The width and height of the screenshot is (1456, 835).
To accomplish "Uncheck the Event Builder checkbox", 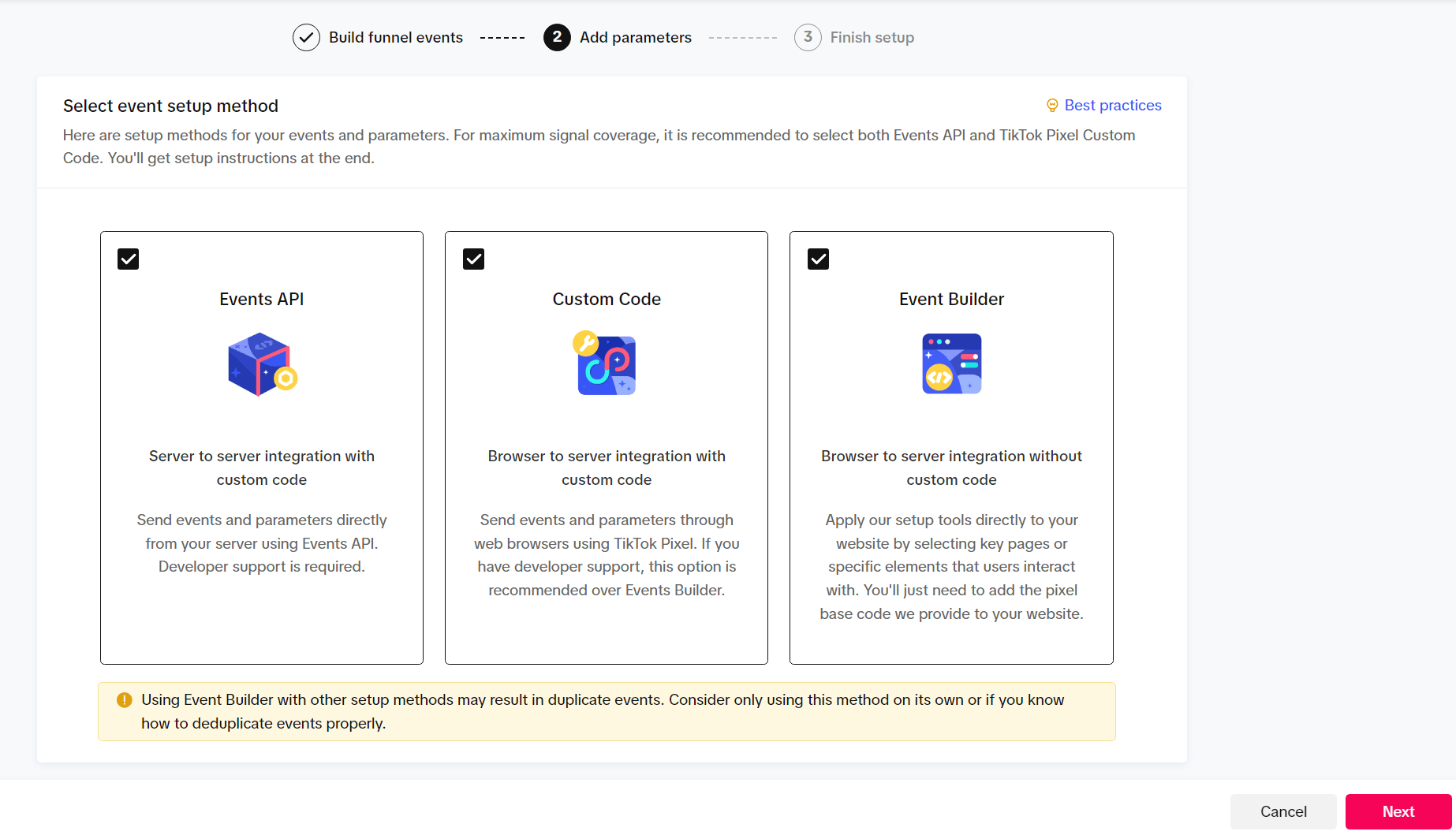I will pos(819,259).
